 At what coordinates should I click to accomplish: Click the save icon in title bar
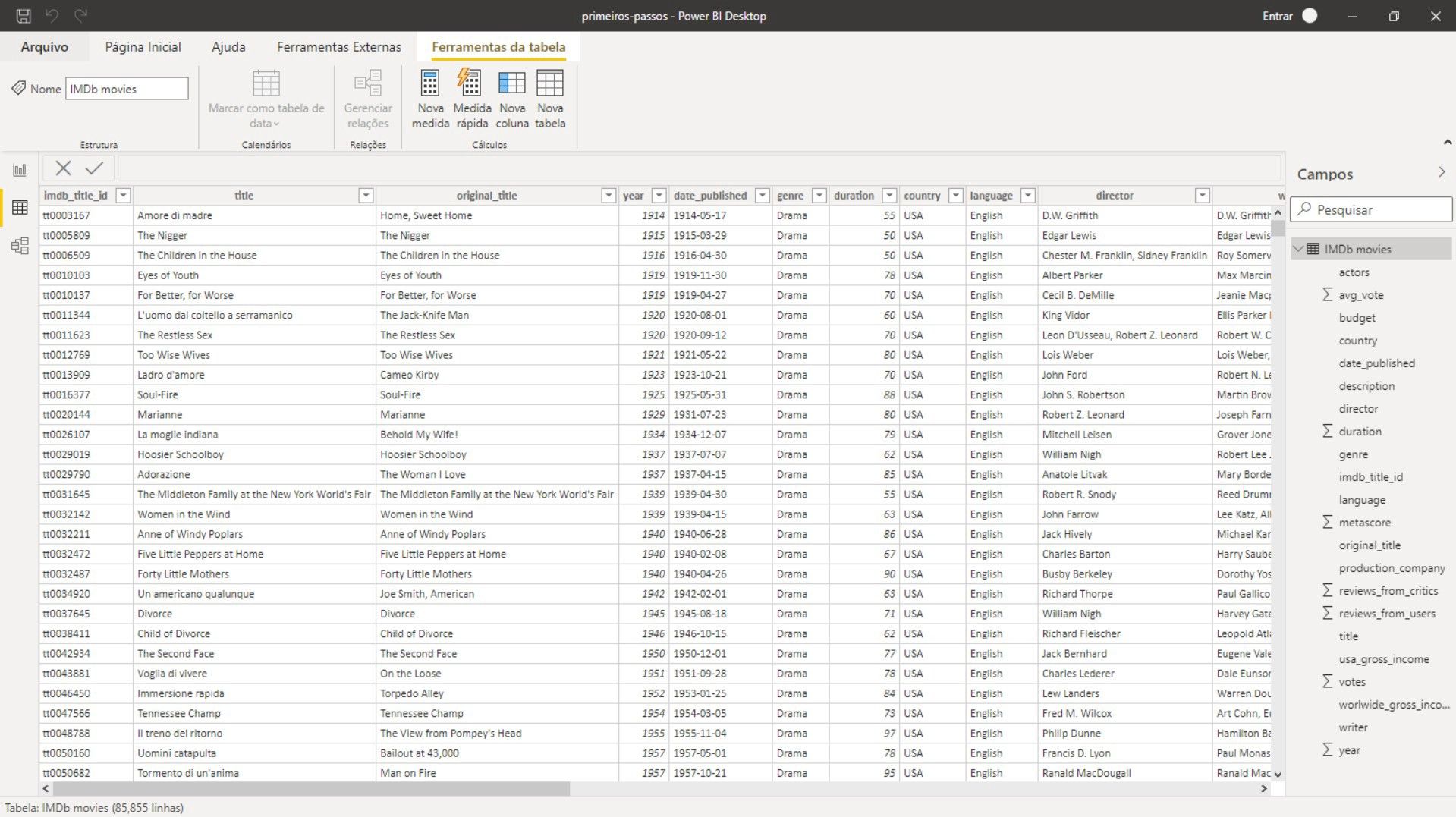pos(24,16)
